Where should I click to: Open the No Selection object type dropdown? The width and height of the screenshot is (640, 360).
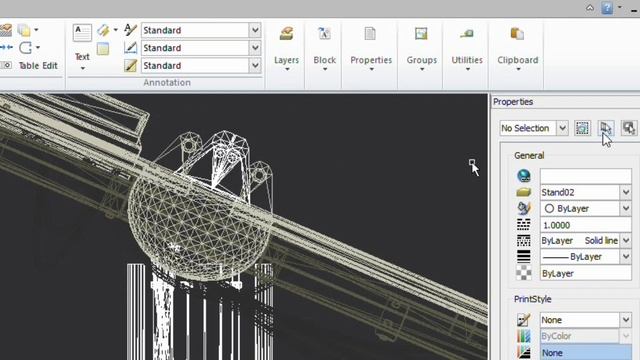(562, 128)
